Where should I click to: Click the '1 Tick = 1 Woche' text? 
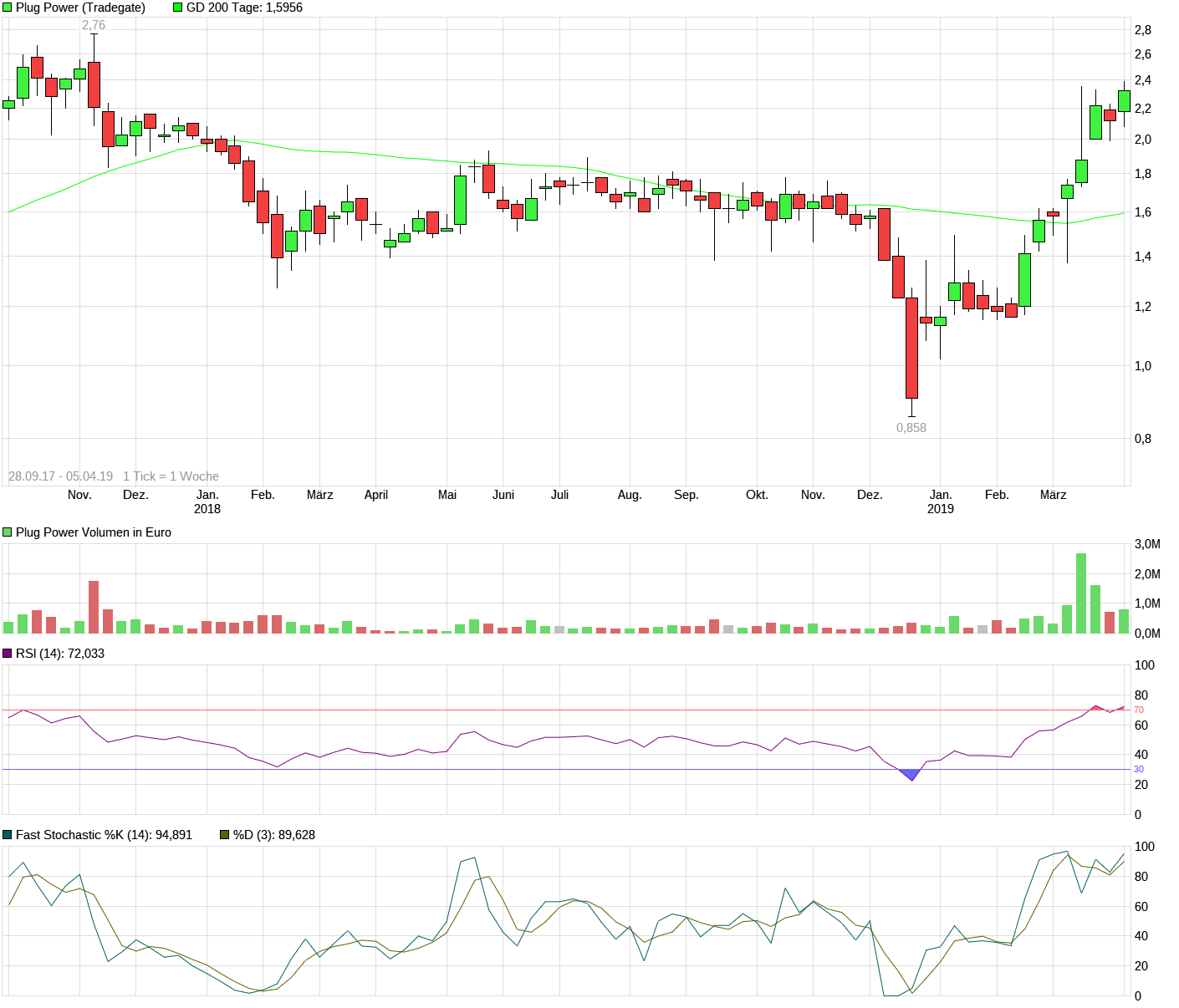tap(171, 476)
